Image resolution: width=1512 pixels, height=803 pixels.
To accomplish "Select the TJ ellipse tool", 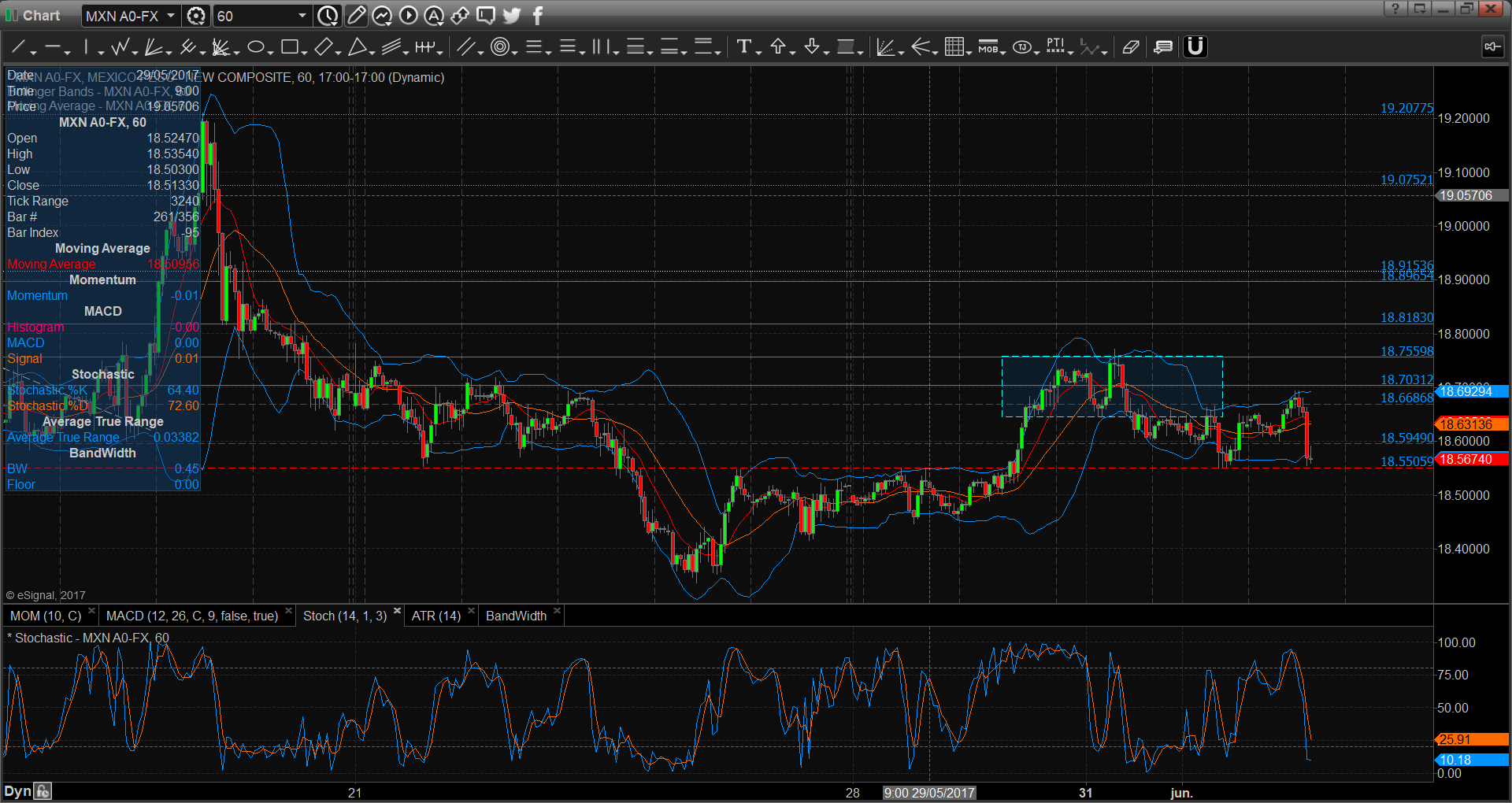I will click(x=1022, y=47).
